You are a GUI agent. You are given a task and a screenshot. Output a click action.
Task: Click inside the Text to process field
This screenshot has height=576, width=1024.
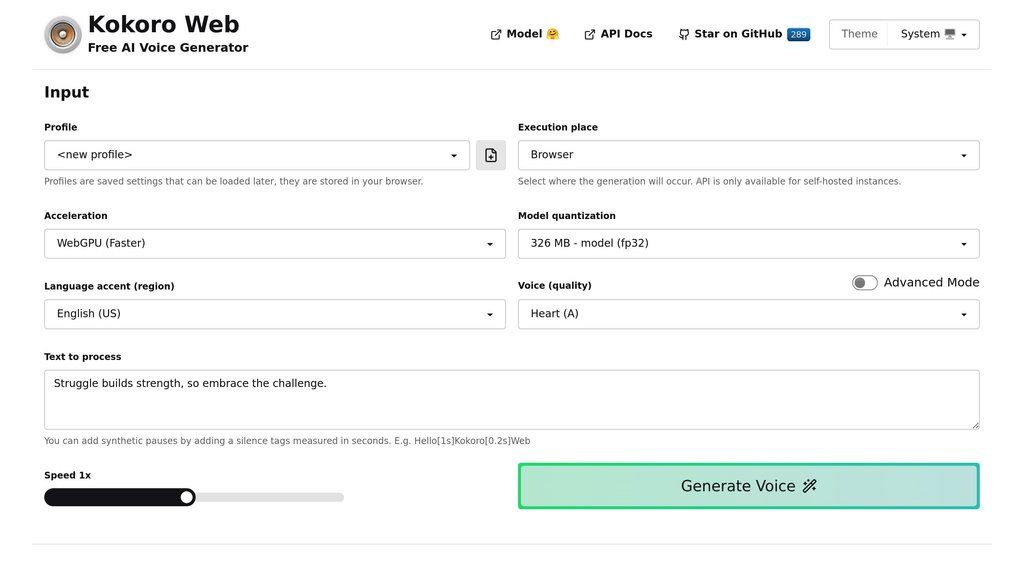(511, 399)
